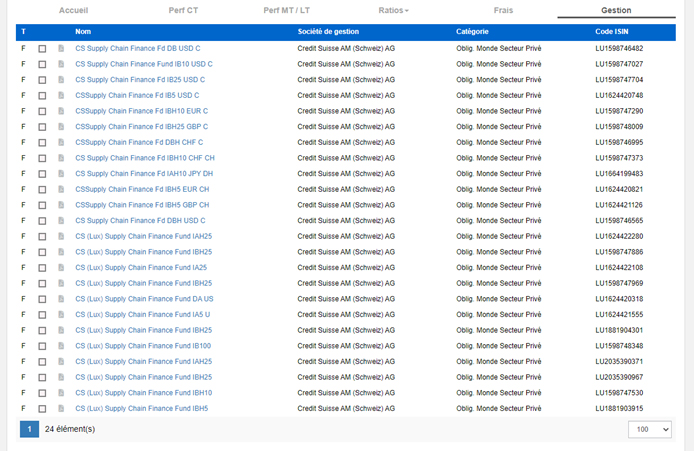694x451 pixels.
Task: Select the Frais tab
Action: pyautogui.click(x=503, y=10)
